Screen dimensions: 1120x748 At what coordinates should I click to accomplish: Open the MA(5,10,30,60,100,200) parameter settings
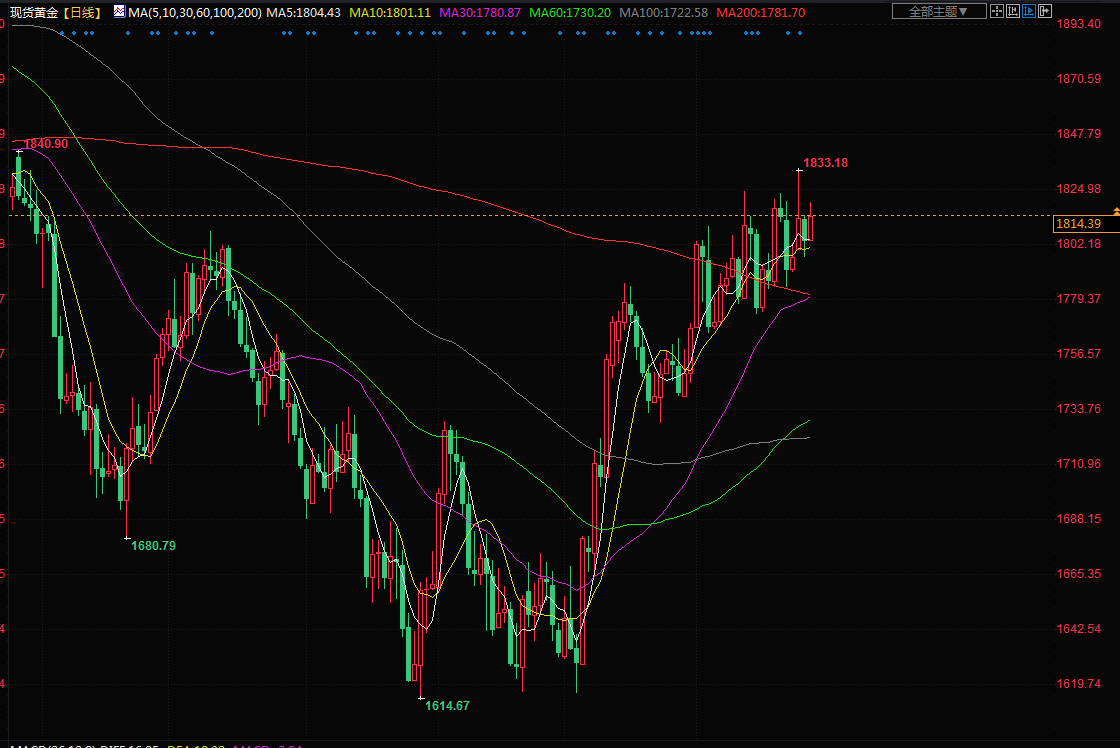(x=195, y=12)
